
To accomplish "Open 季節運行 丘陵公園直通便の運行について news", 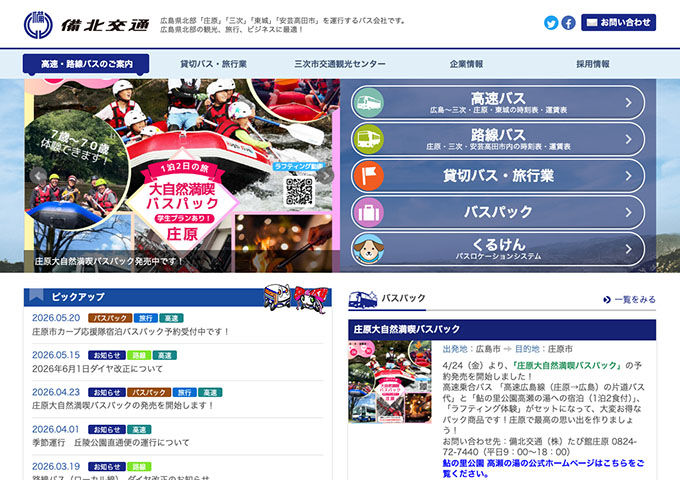I will click(x=111, y=443).
